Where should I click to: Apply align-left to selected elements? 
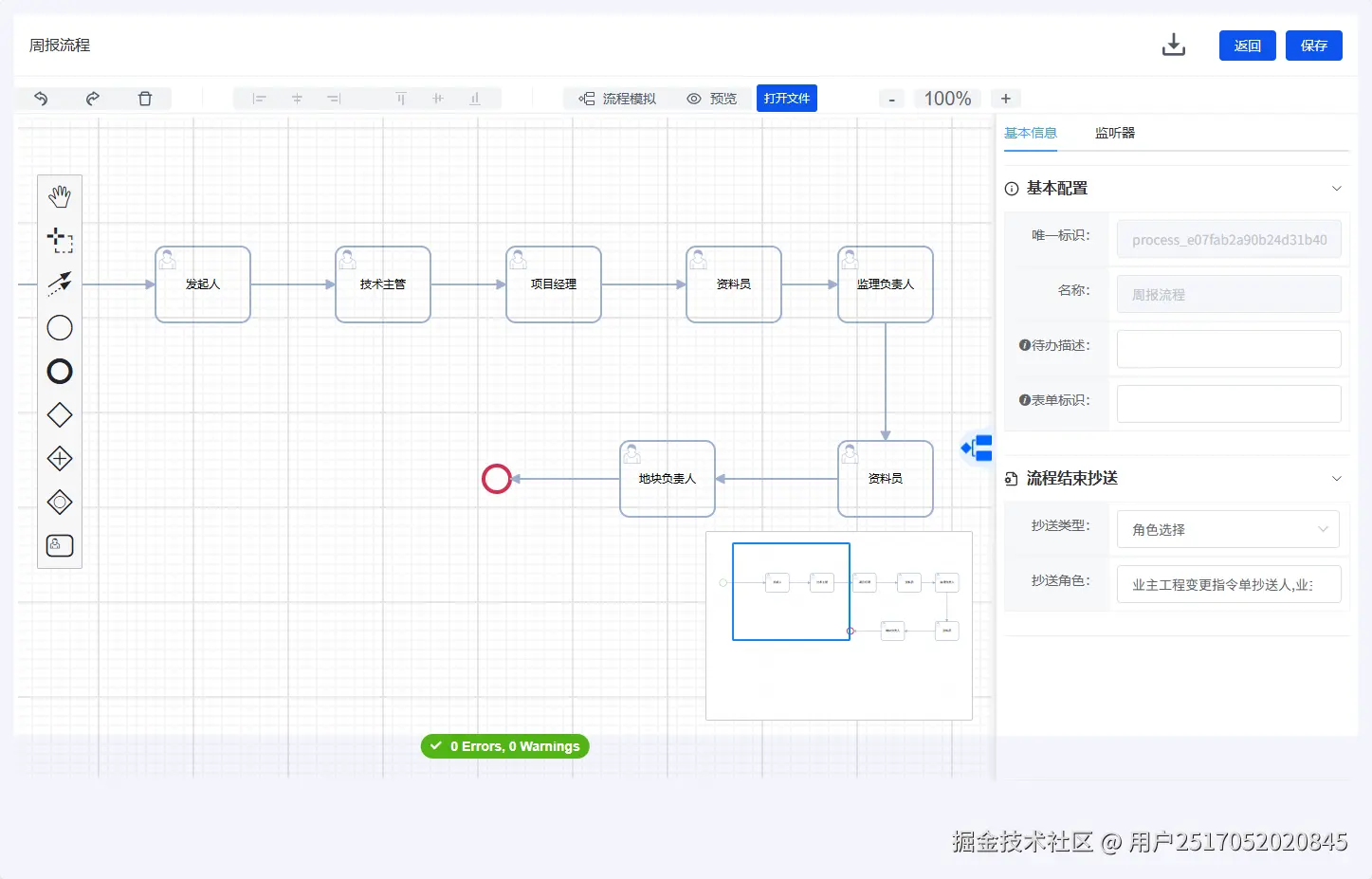(x=258, y=98)
